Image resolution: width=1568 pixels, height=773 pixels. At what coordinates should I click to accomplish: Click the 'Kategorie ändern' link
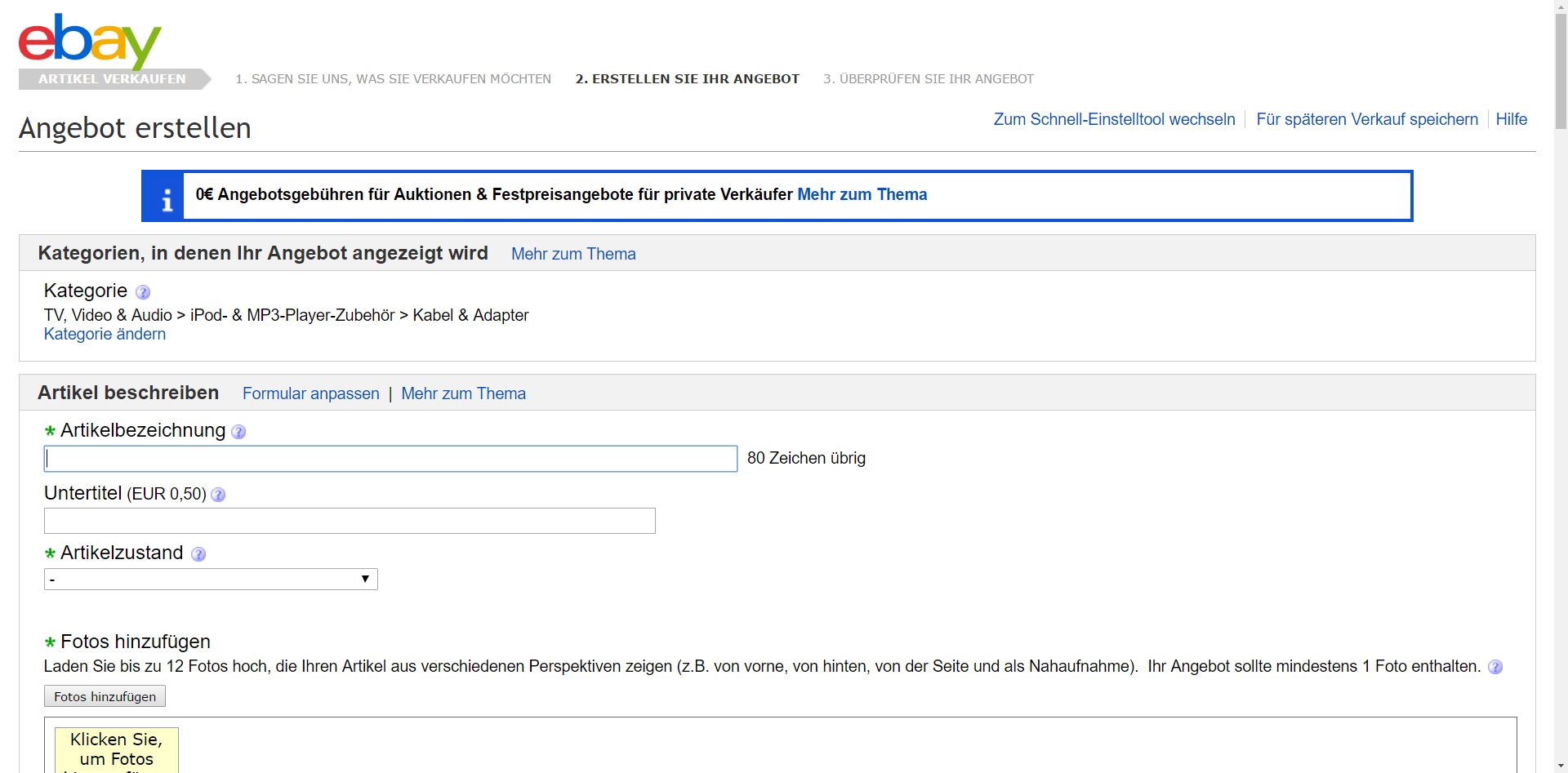coord(105,334)
